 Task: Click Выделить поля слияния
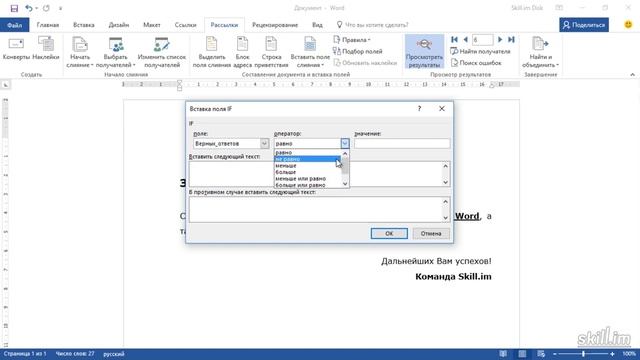click(211, 52)
